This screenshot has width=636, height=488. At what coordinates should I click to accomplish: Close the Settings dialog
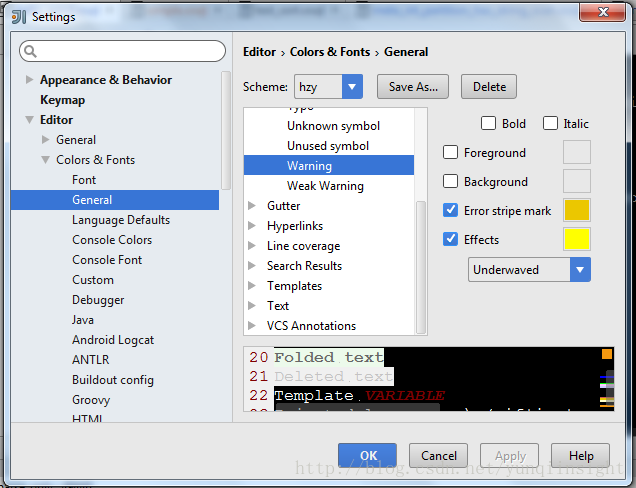point(603,11)
